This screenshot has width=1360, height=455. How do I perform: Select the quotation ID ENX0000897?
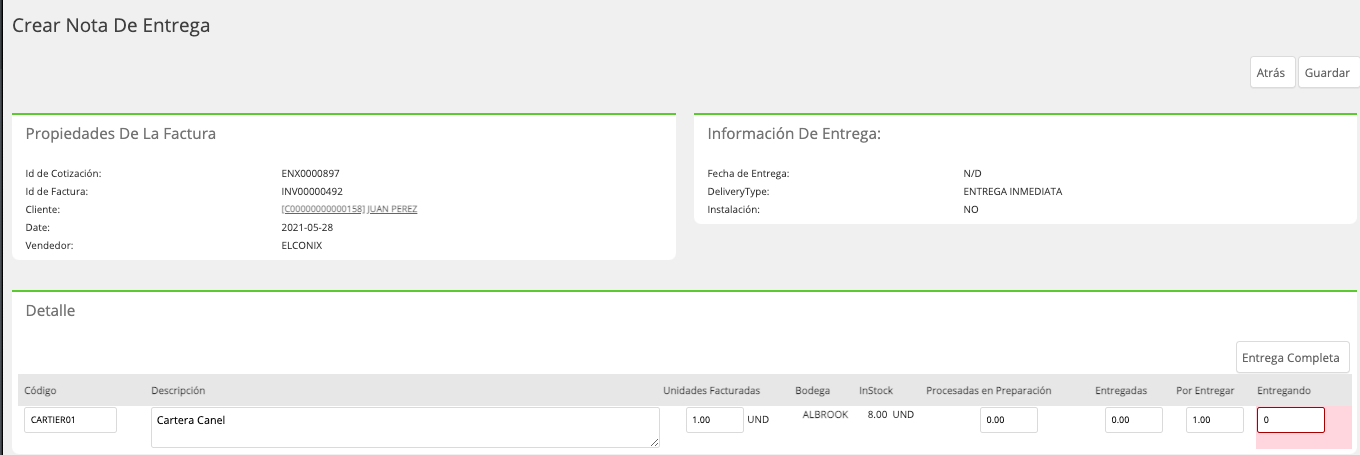(x=311, y=173)
